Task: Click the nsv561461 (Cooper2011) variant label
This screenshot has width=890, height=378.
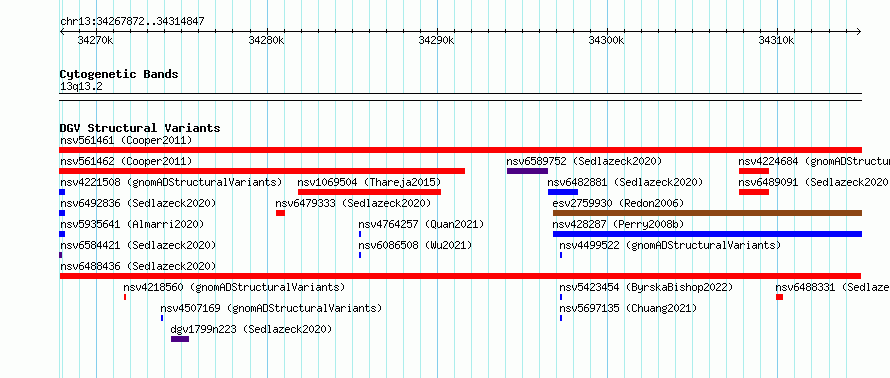Action: point(126,140)
